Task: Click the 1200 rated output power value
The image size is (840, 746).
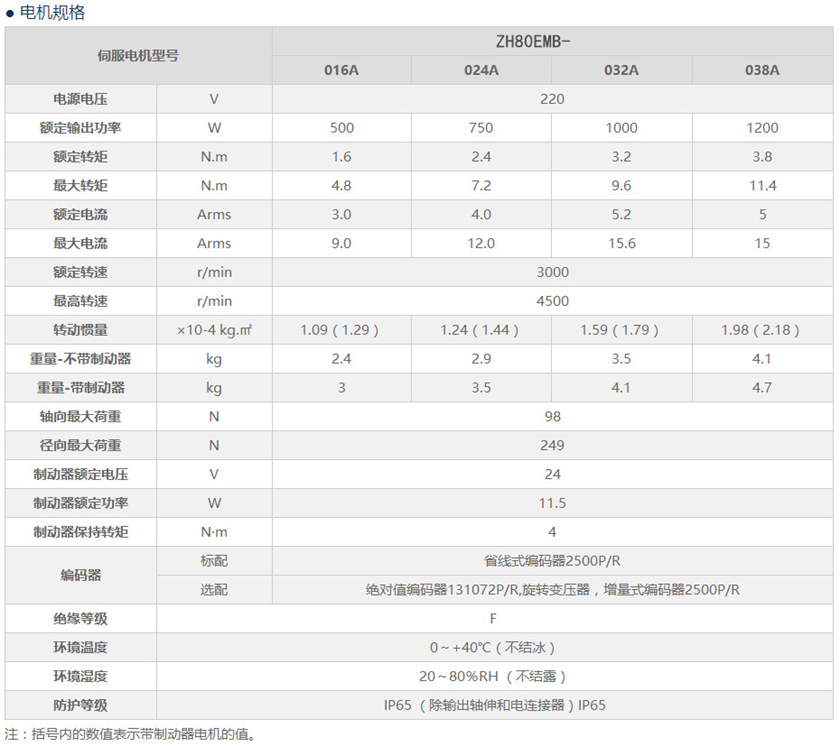Action: pyautogui.click(x=761, y=128)
